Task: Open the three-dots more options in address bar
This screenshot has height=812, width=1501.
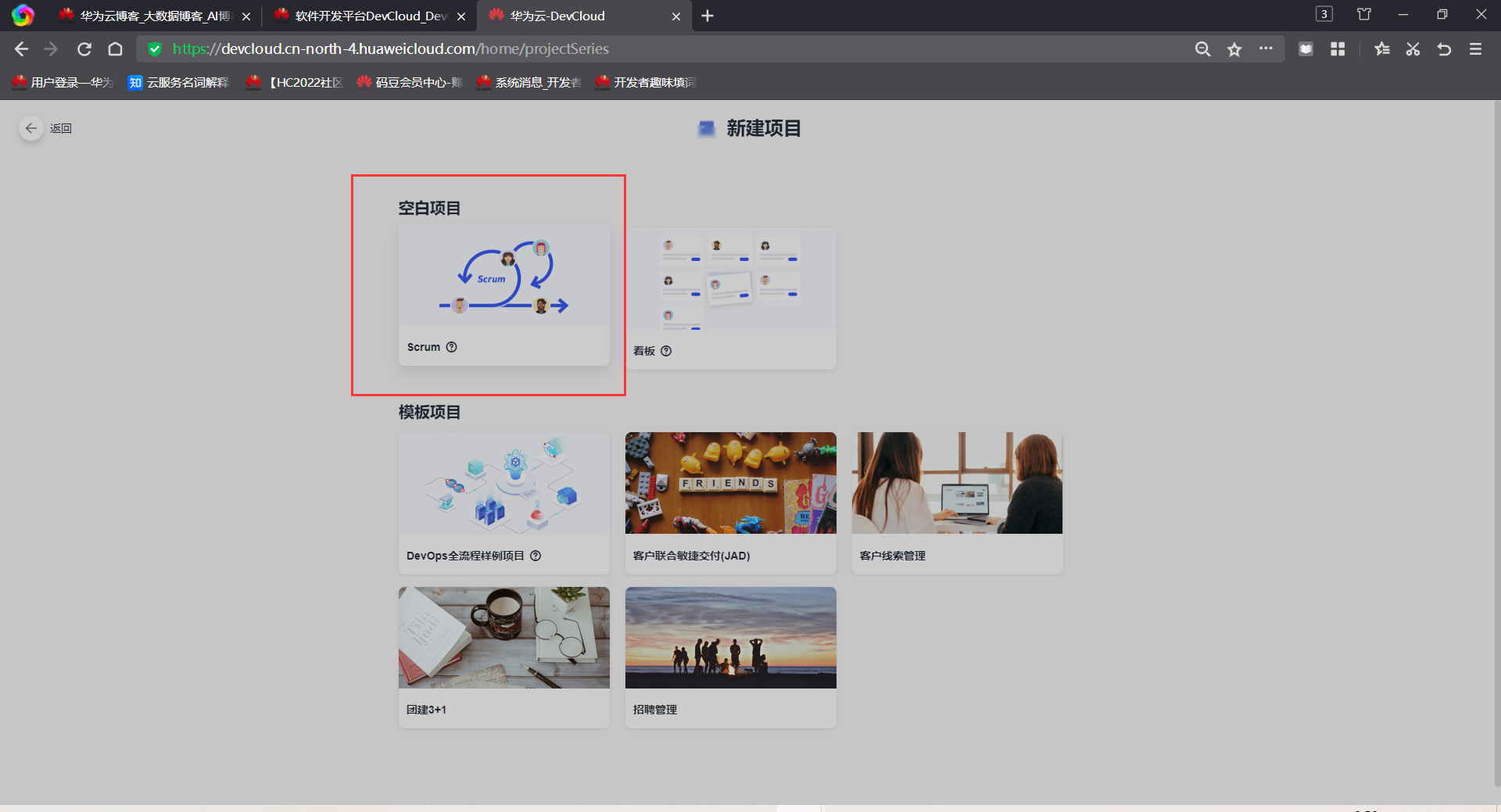Action: 1266,48
